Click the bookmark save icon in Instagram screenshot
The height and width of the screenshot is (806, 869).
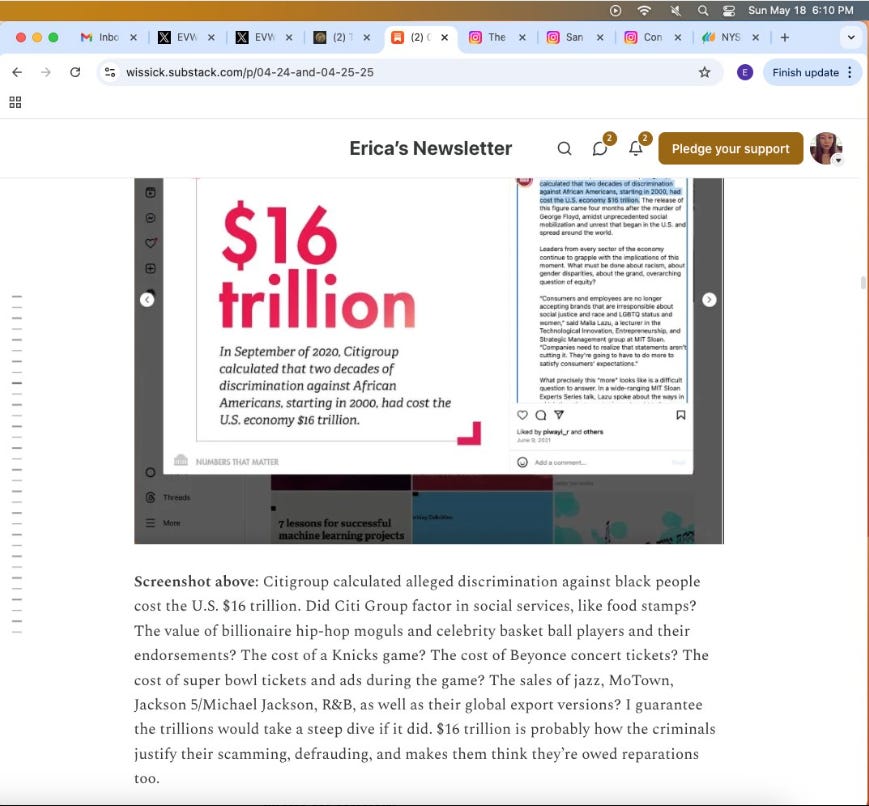point(681,415)
